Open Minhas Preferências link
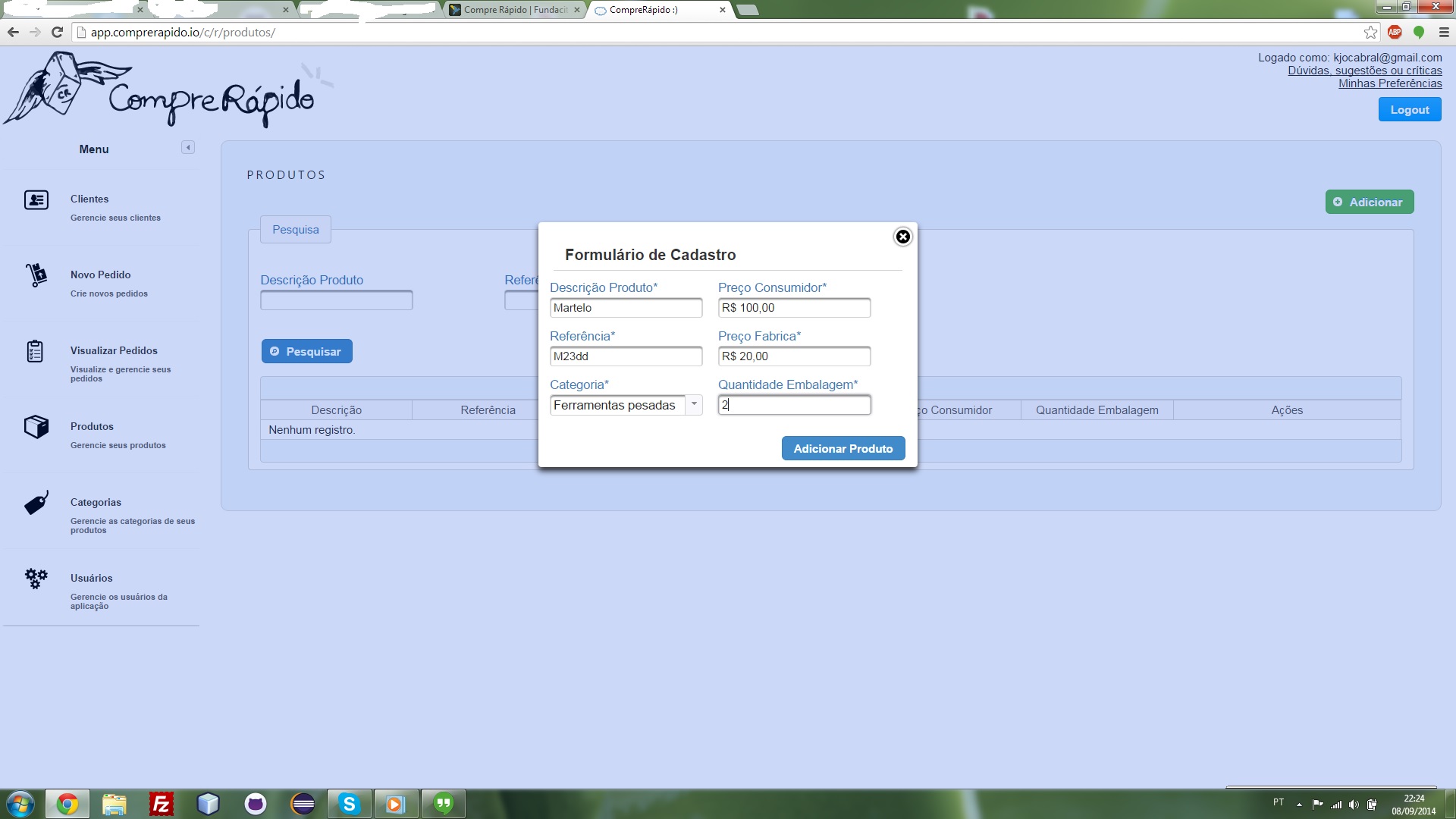 pyautogui.click(x=1389, y=83)
